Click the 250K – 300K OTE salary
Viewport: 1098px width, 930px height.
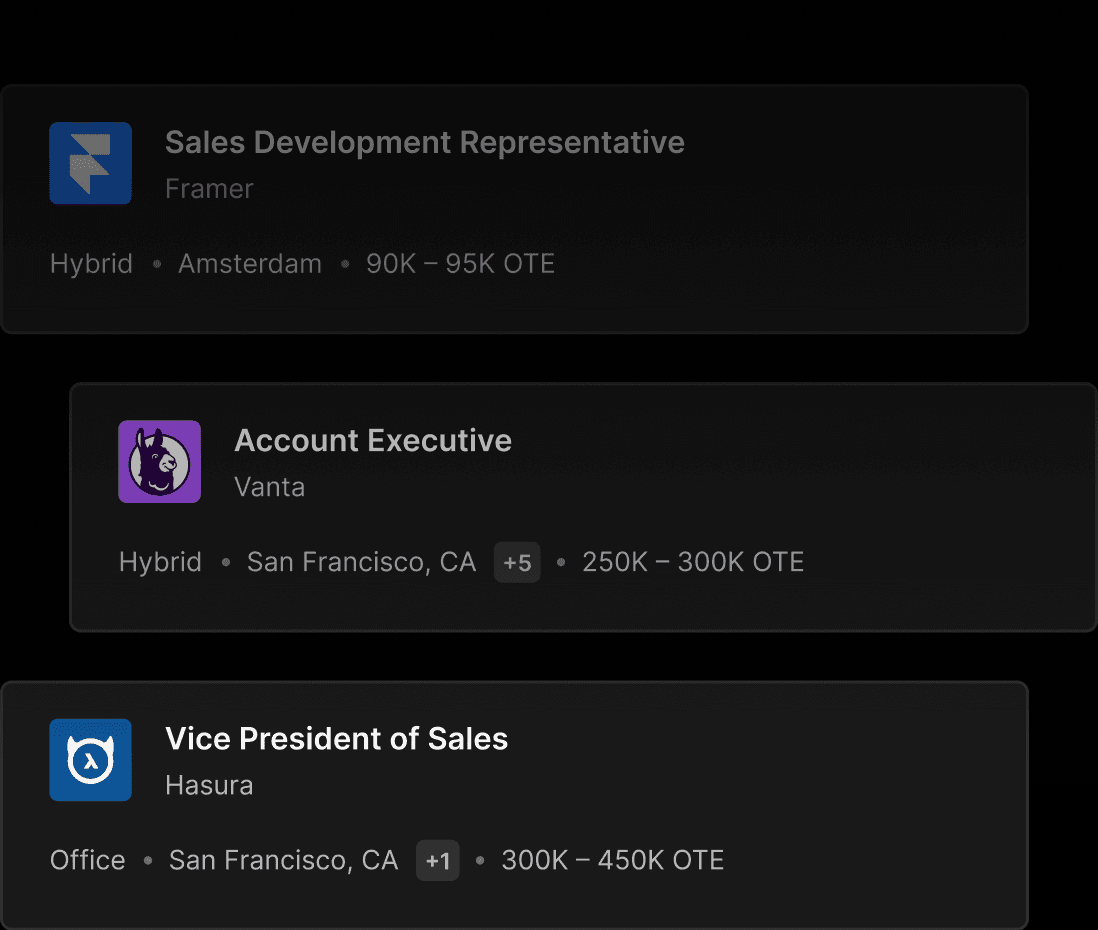[x=693, y=562]
